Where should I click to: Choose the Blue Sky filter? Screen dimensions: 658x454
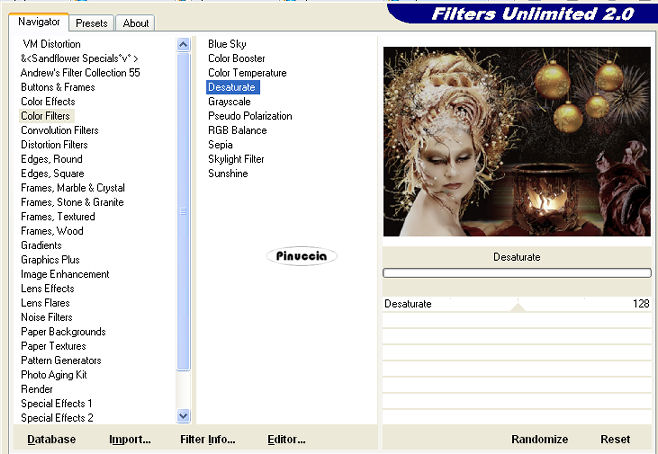tap(227, 44)
